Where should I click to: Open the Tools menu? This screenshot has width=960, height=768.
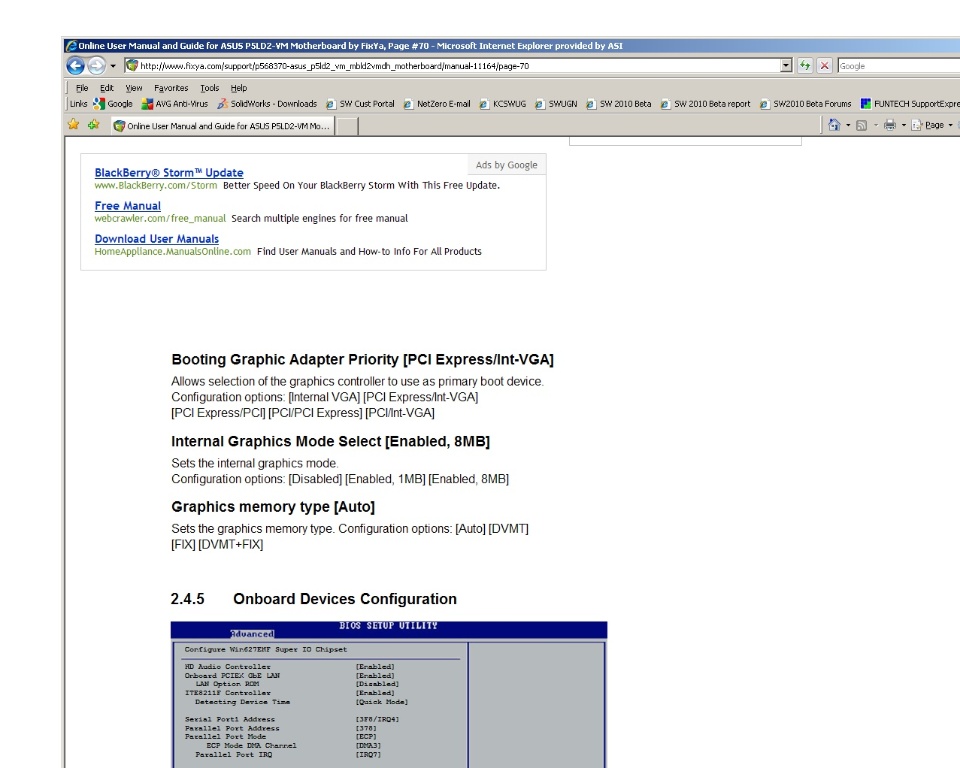tap(209, 88)
